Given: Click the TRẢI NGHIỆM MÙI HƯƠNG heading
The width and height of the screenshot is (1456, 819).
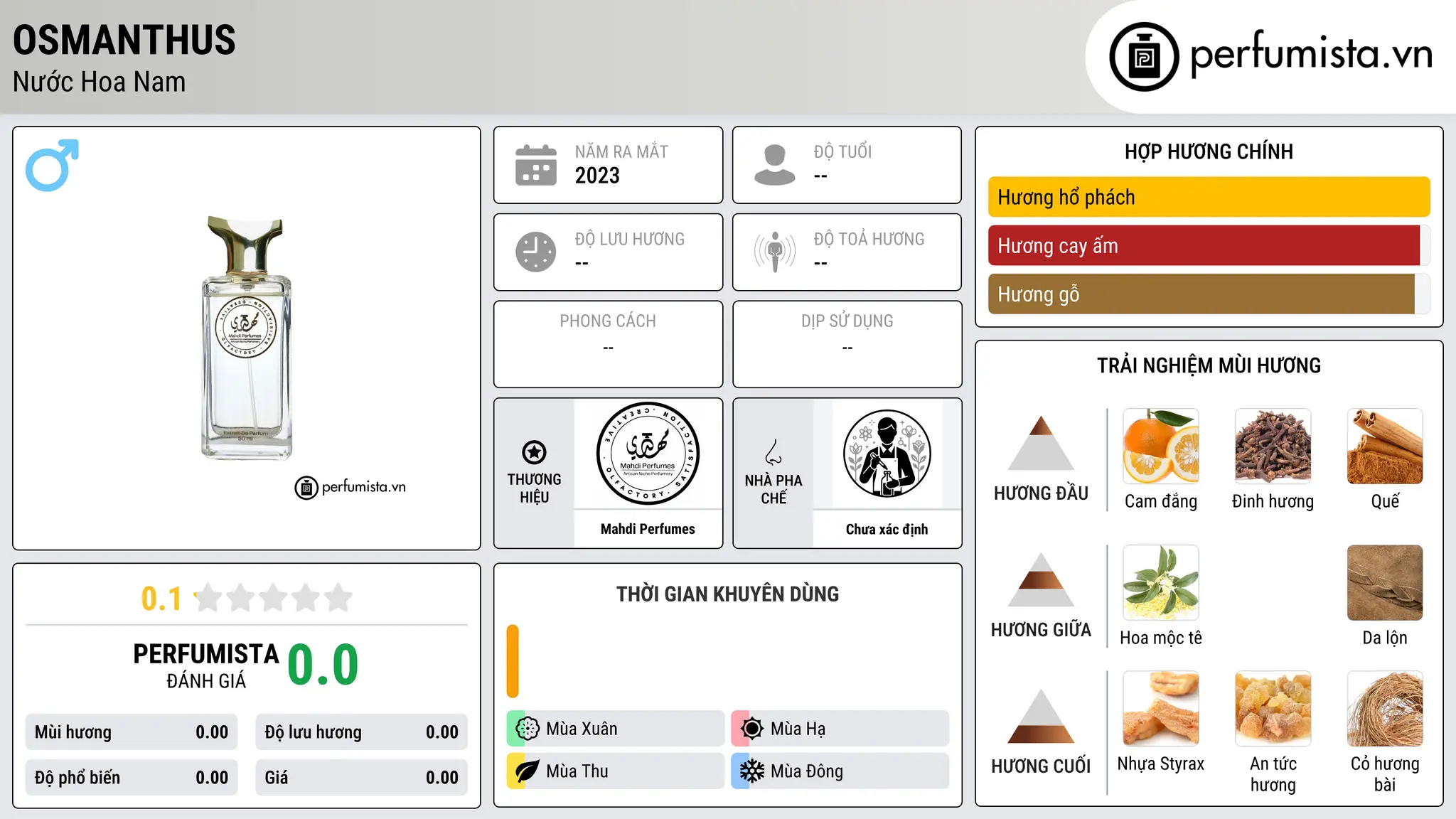Looking at the screenshot, I should pyautogui.click(x=1209, y=365).
